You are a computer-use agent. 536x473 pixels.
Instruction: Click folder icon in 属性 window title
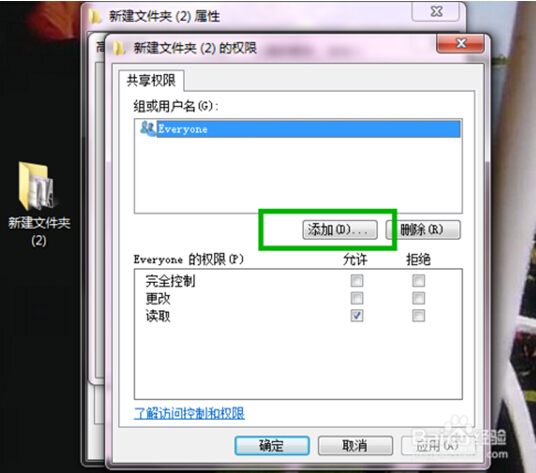click(x=95, y=16)
